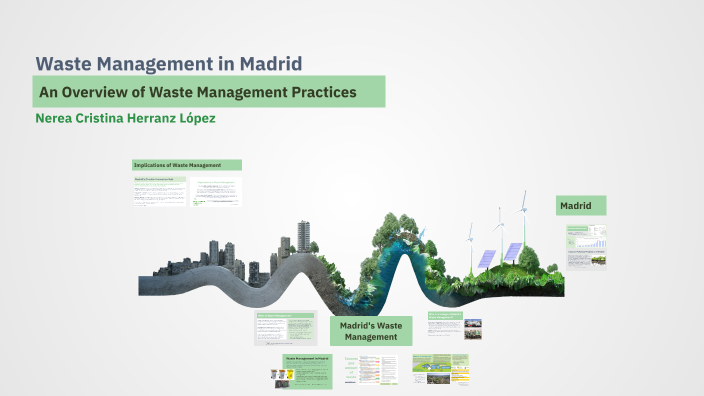The image size is (704, 396).
Task: Open the gray 'What is Waste Management' slide thumbnail
Action: click(286, 328)
